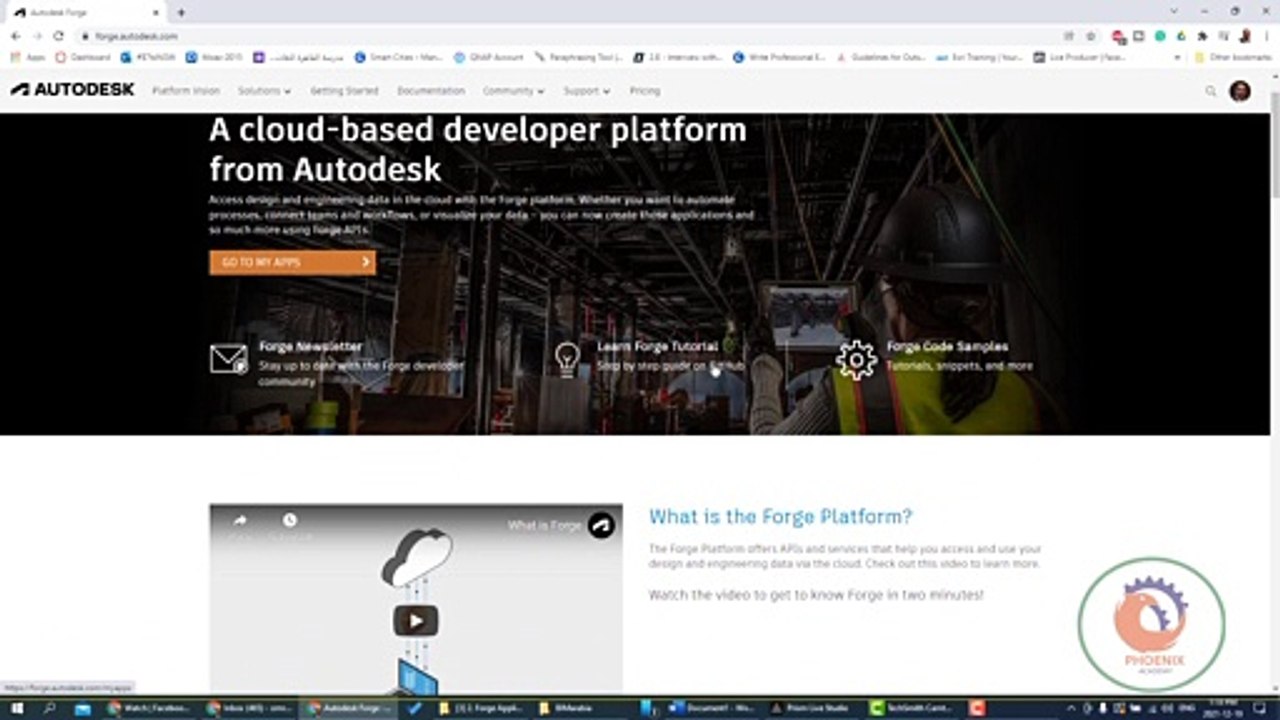Expand the Solutions dropdown menu

click(264, 91)
